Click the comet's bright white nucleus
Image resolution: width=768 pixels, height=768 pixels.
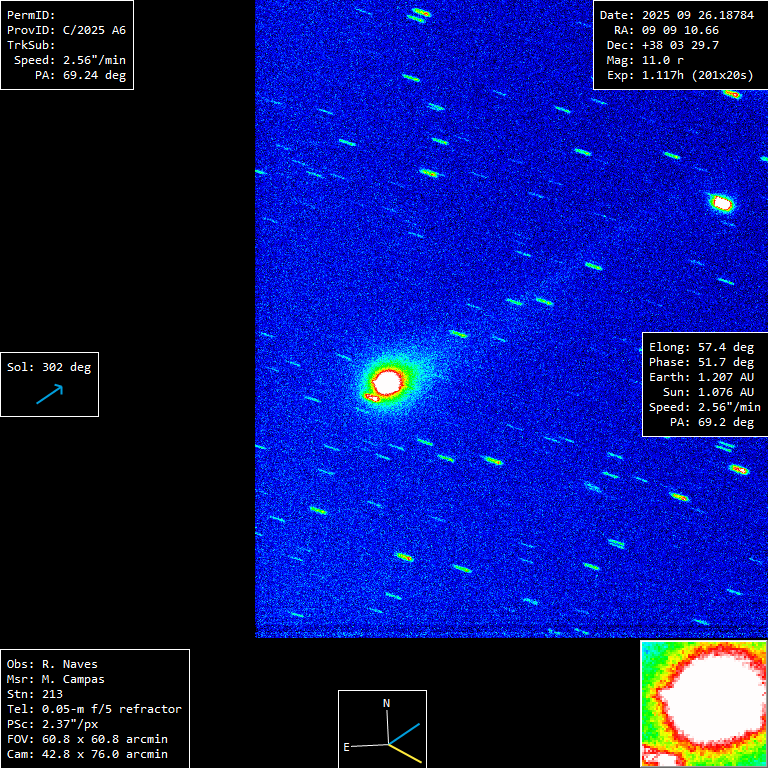click(x=387, y=380)
